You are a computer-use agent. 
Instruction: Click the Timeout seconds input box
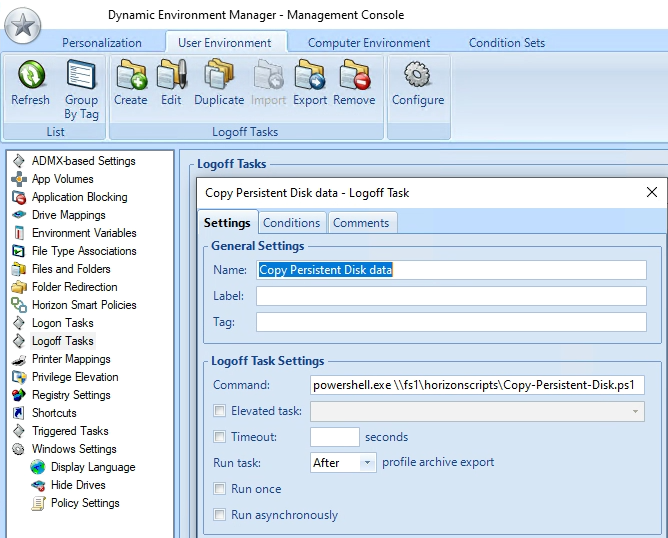335,437
